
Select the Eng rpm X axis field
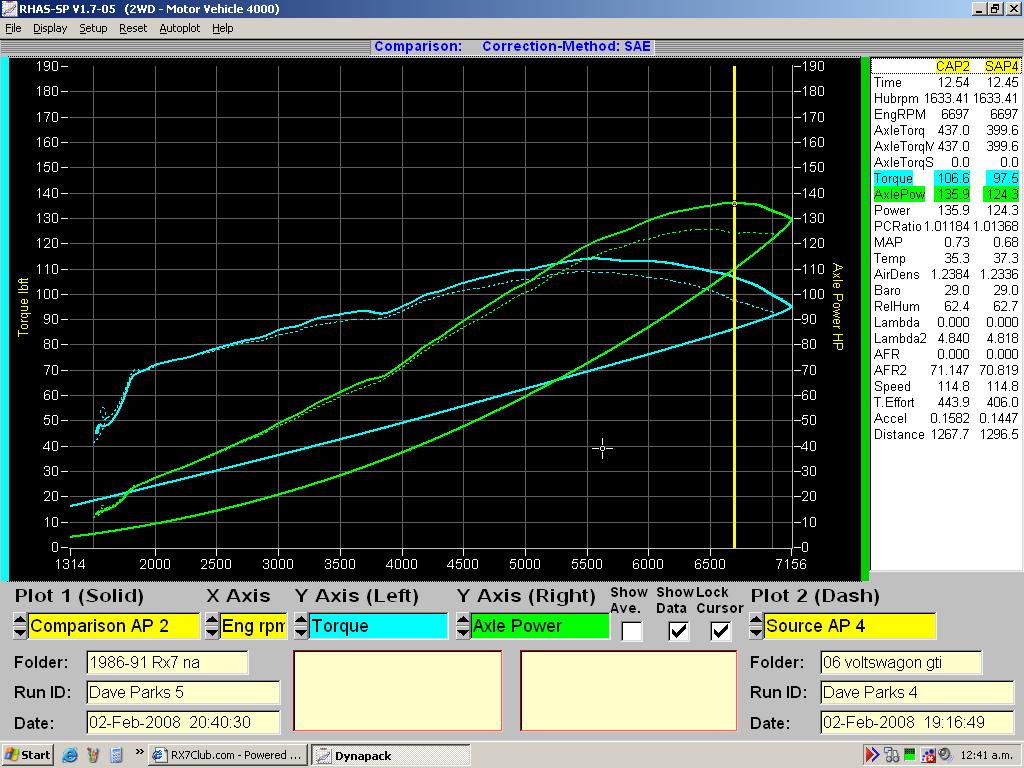pos(253,626)
